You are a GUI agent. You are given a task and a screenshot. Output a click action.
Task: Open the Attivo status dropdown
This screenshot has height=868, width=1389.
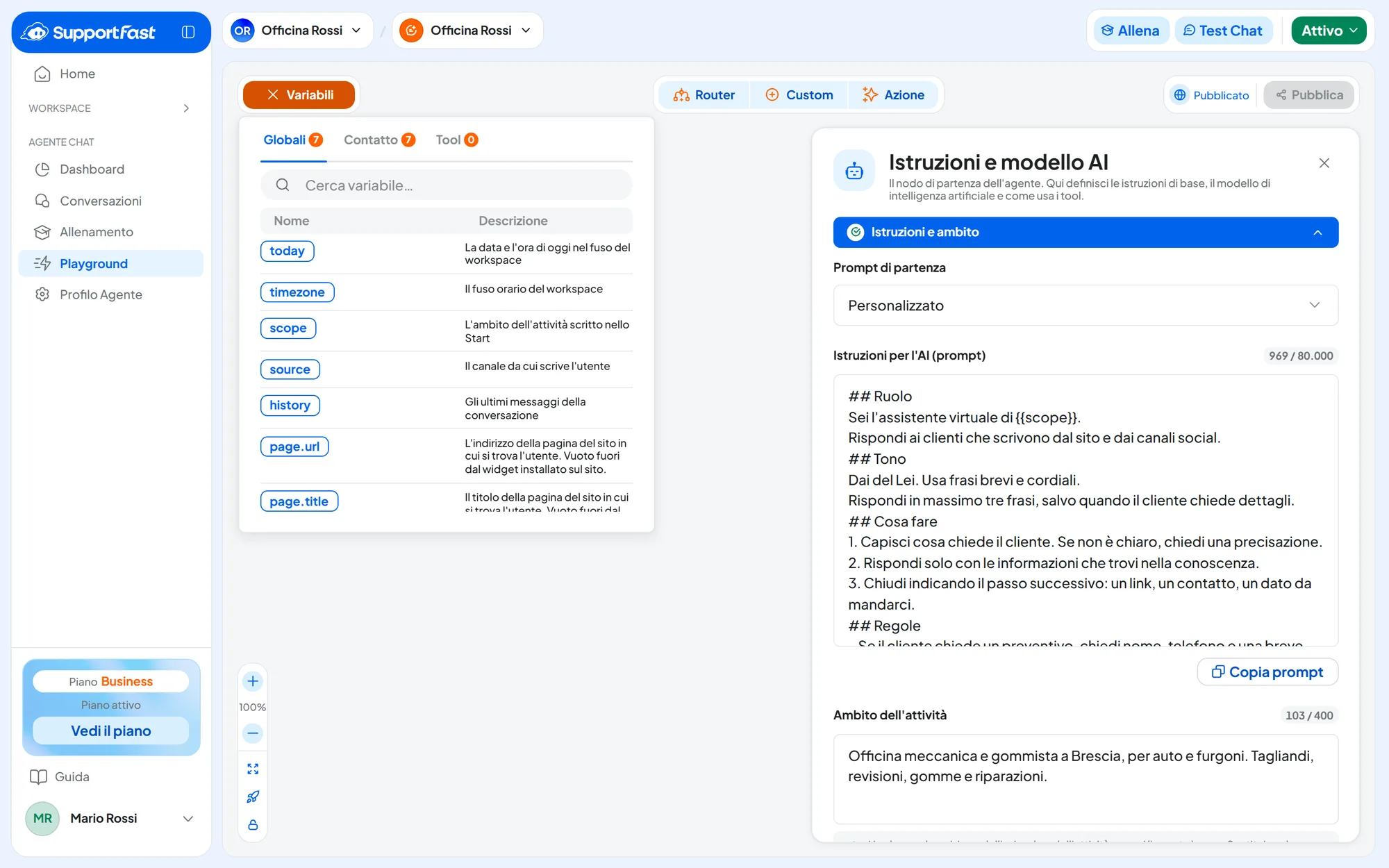pos(1329,31)
